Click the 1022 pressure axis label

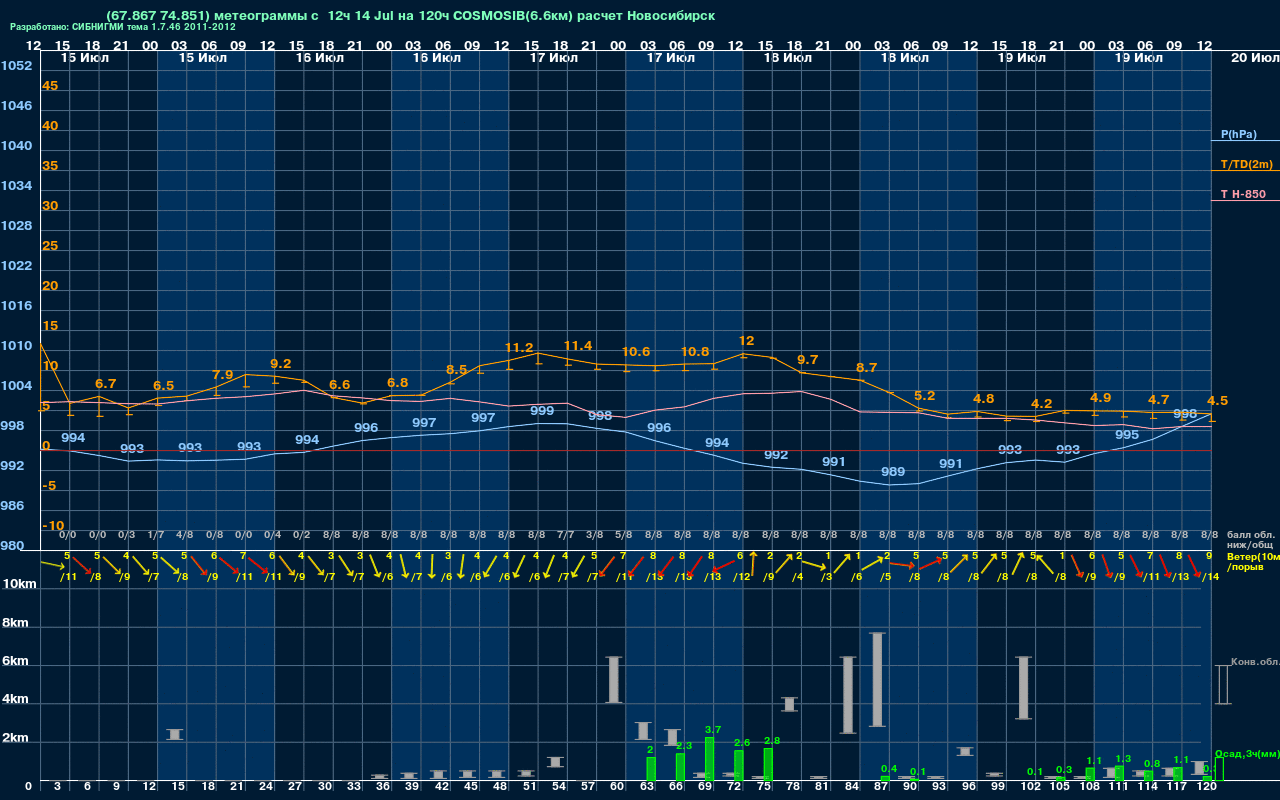pyautogui.click(x=16, y=266)
